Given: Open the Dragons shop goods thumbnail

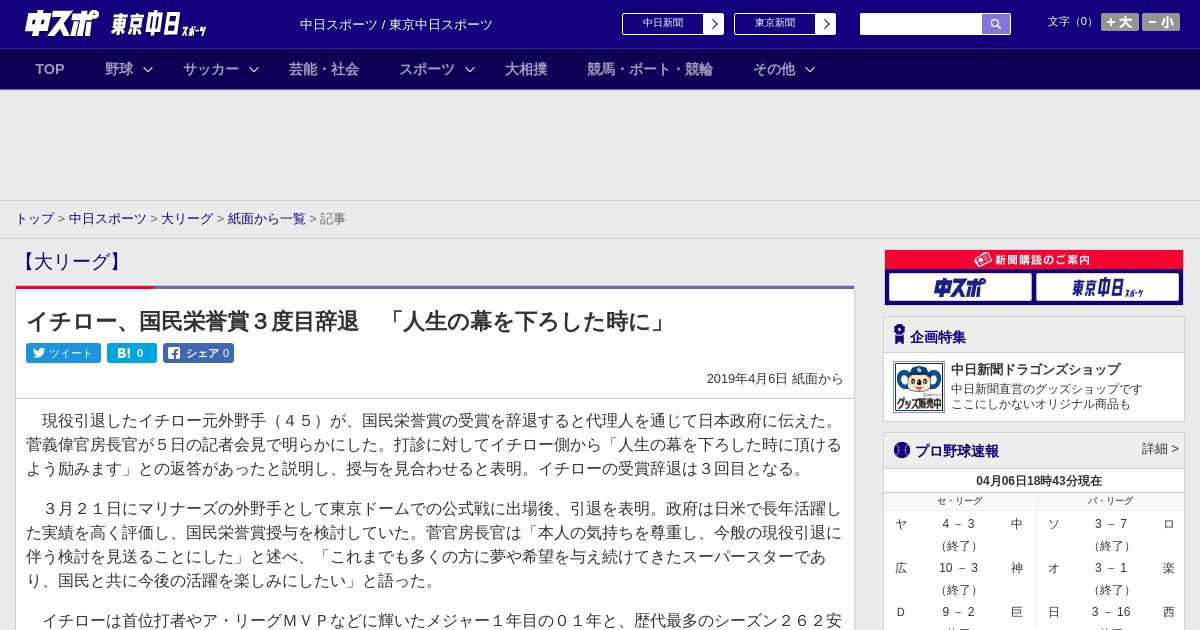Looking at the screenshot, I should [x=919, y=387].
